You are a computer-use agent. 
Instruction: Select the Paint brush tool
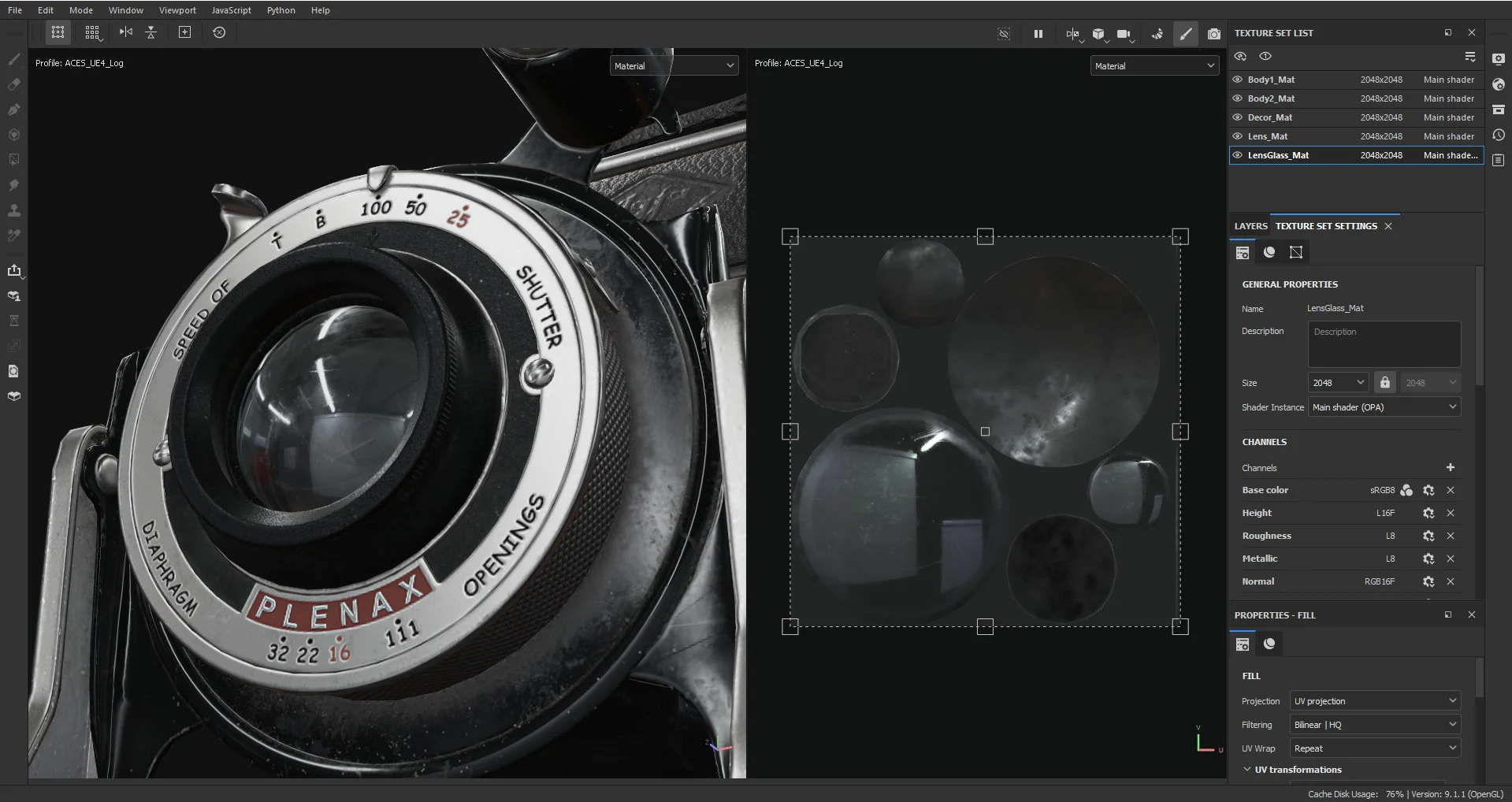[x=14, y=59]
